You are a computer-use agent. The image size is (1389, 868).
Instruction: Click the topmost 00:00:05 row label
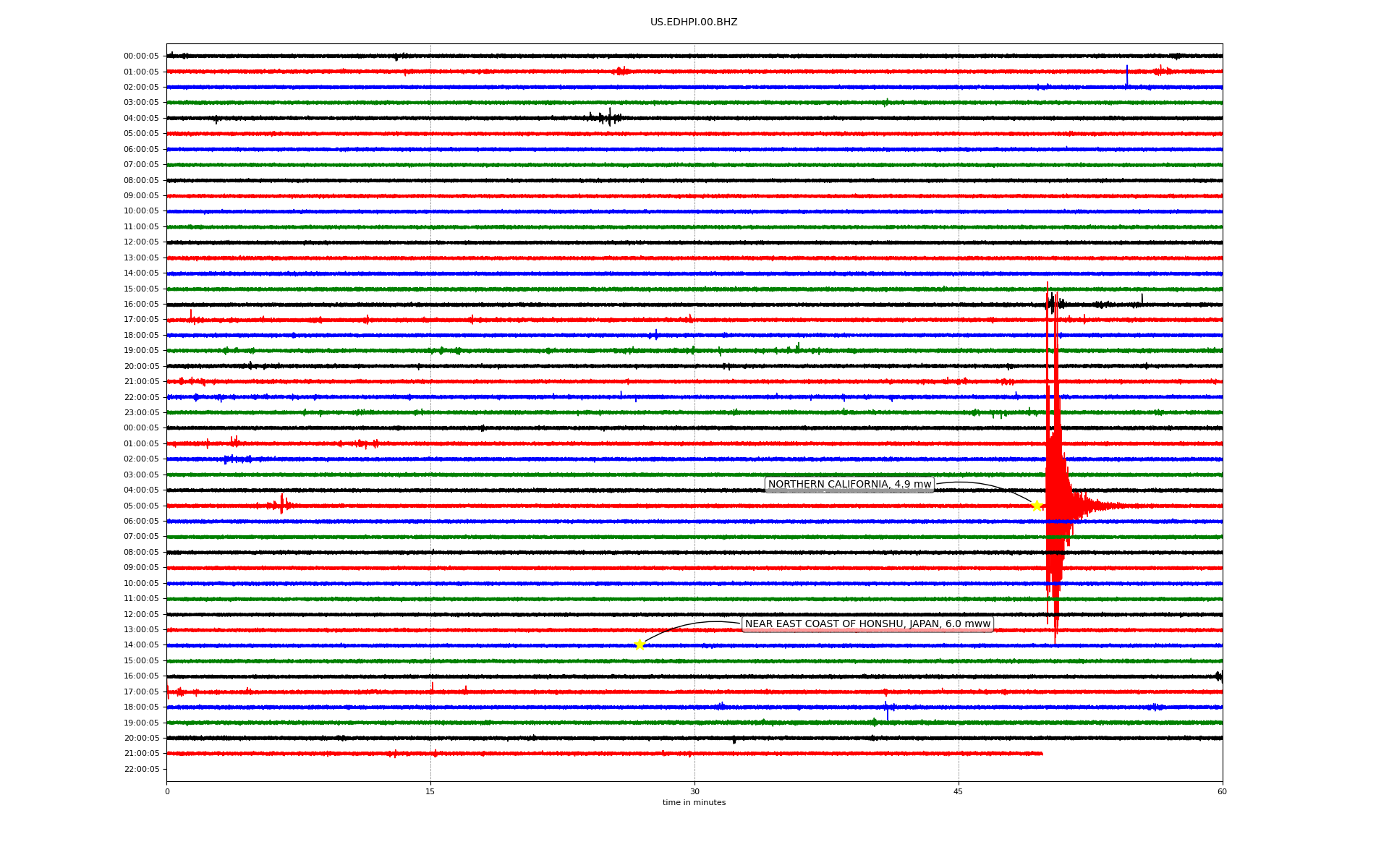click(x=141, y=56)
